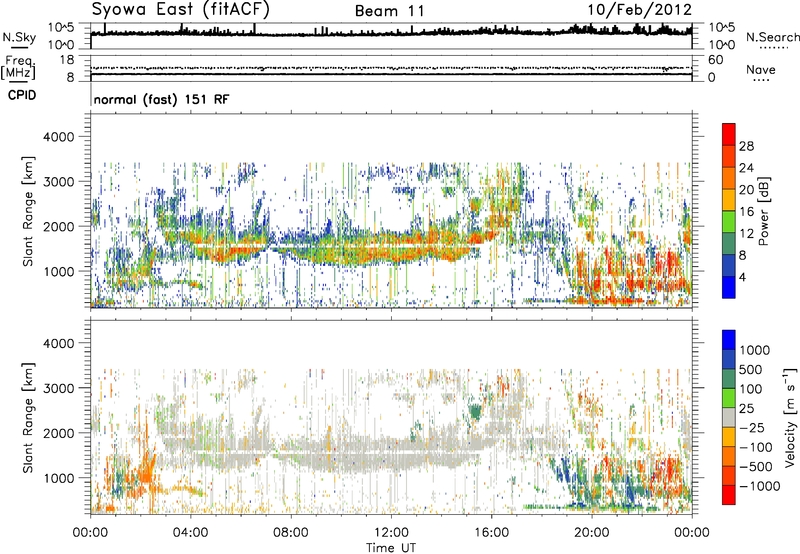Click the 'CPID' label
This screenshot has height=554, width=800.
(x=22, y=95)
